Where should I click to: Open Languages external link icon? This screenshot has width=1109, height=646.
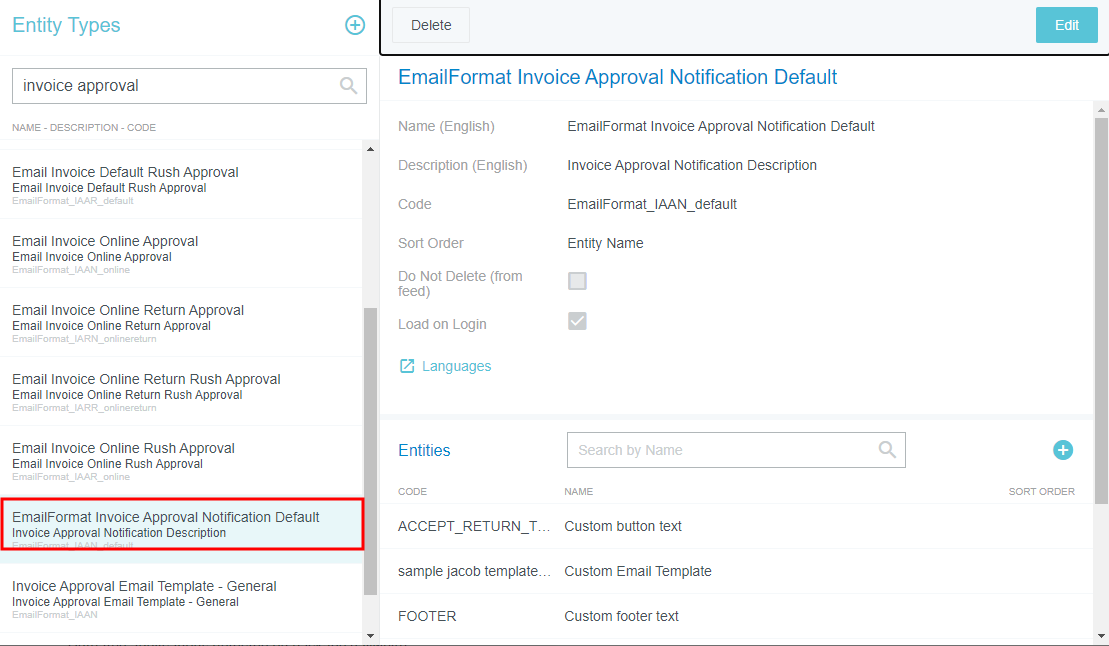pyautogui.click(x=407, y=366)
